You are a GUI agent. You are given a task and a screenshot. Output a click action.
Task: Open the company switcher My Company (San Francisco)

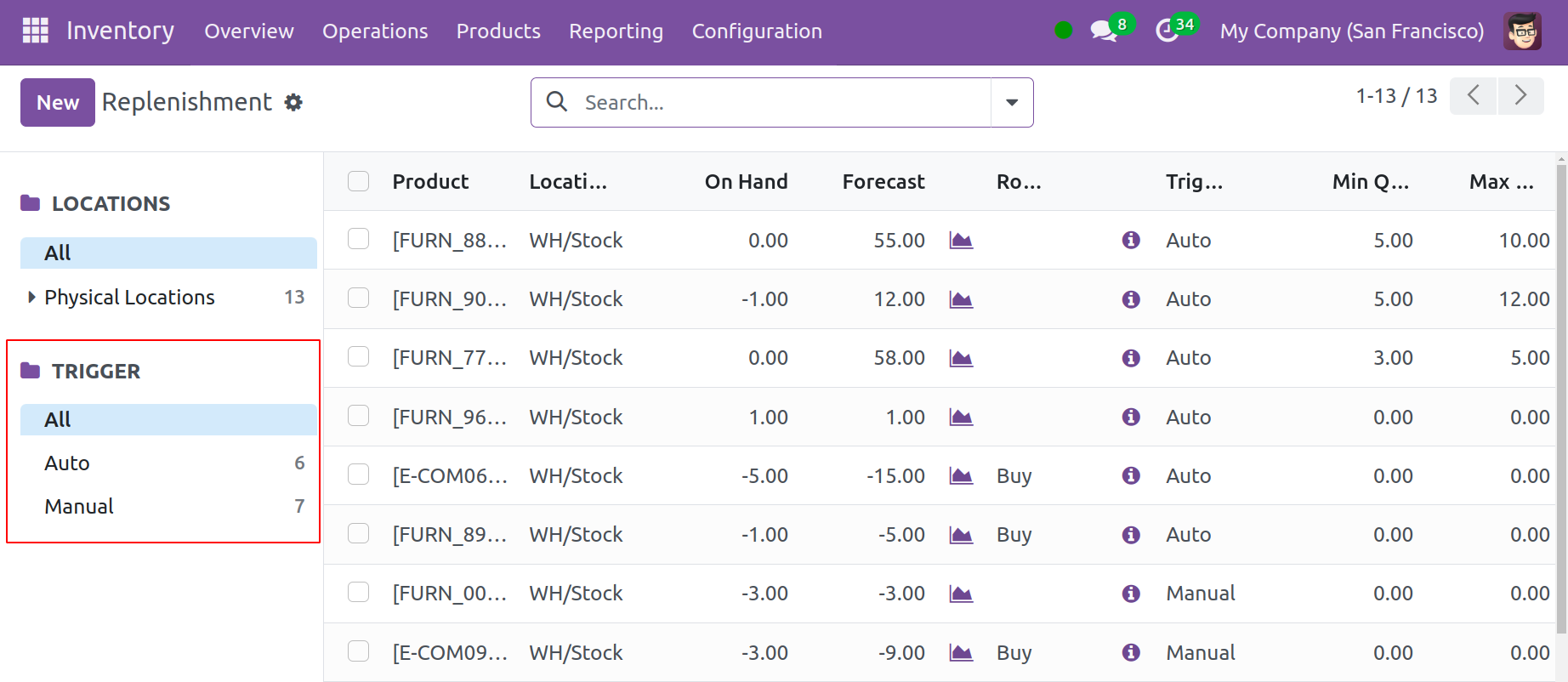pyautogui.click(x=1351, y=31)
